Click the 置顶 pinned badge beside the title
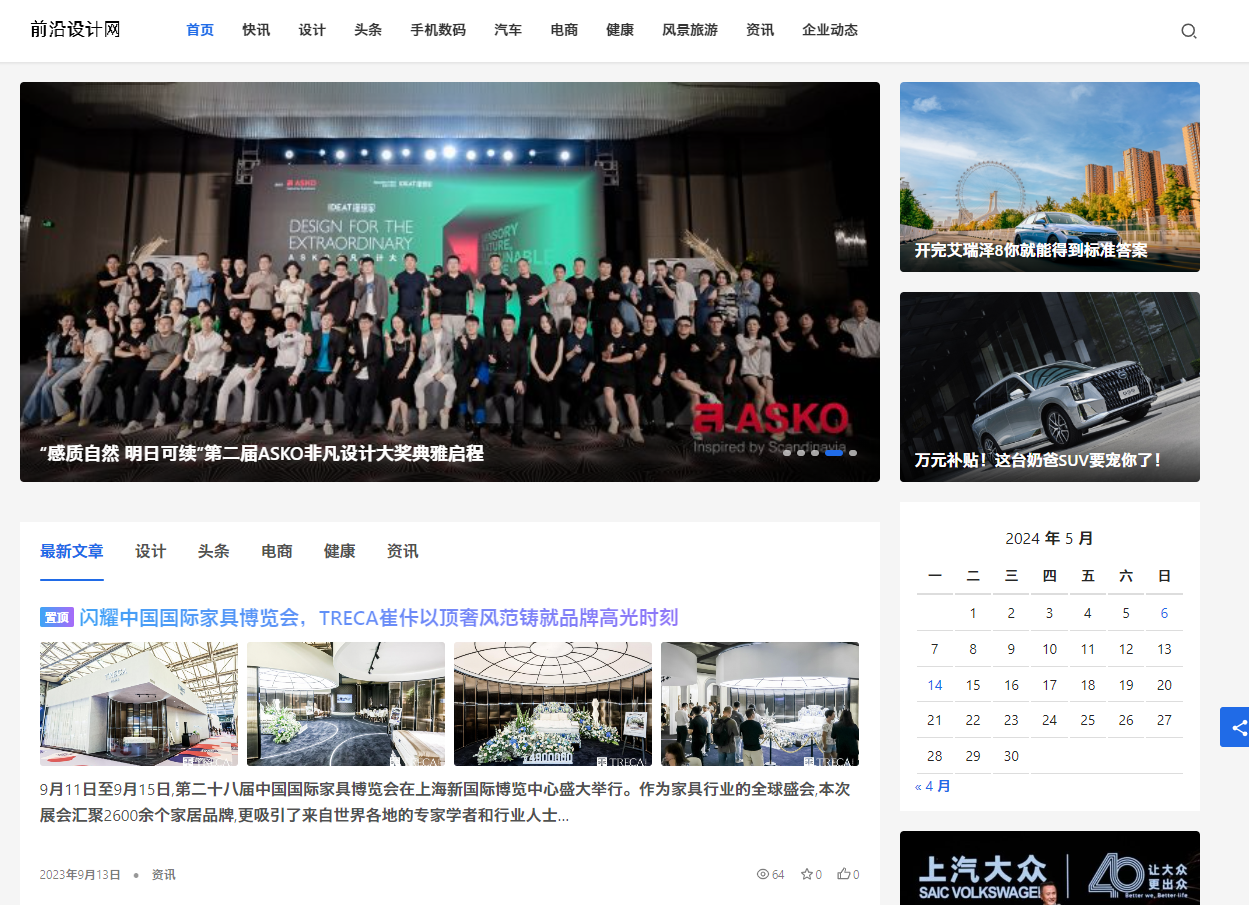This screenshot has height=905, width=1249. pos(57,617)
